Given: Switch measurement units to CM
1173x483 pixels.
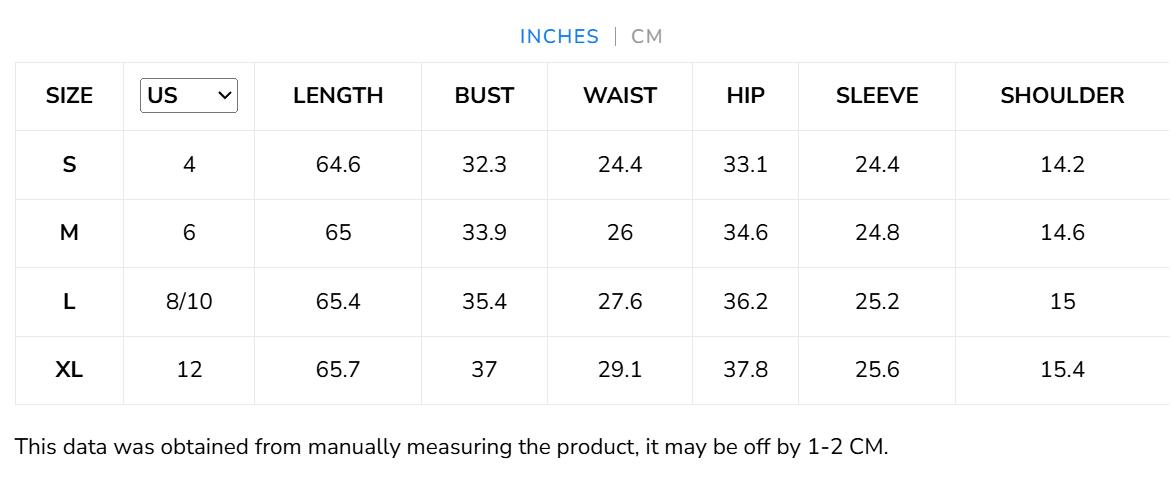Looking at the screenshot, I should tap(647, 37).
